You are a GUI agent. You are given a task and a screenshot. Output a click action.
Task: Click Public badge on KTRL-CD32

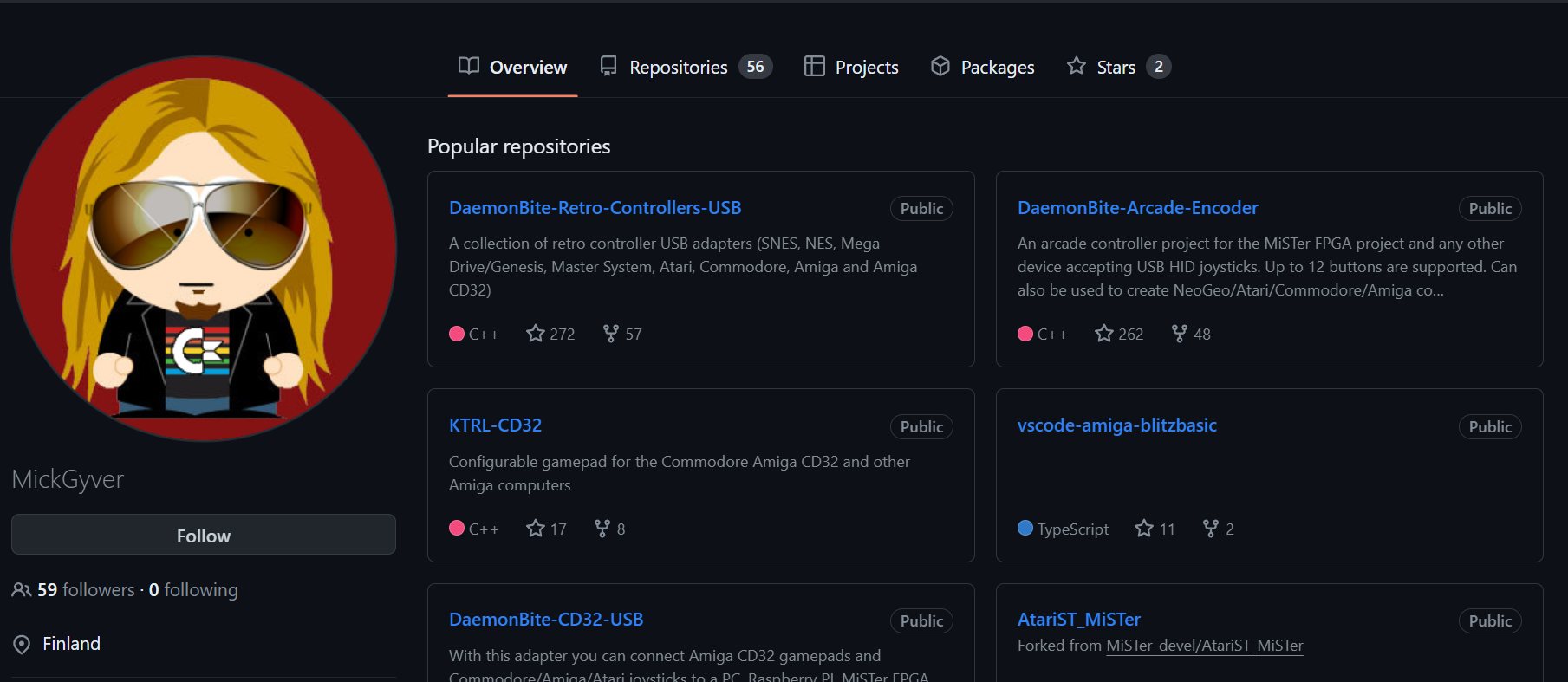[921, 426]
